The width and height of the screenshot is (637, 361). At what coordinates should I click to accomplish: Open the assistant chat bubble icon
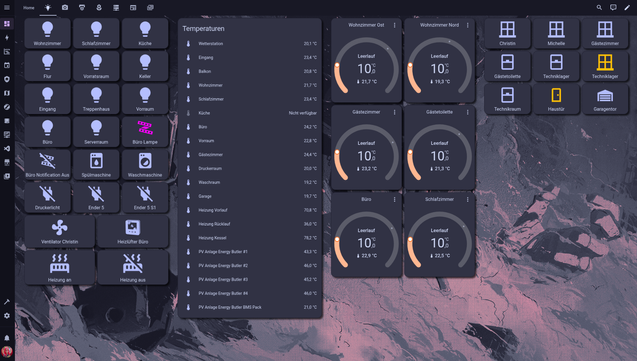point(613,8)
